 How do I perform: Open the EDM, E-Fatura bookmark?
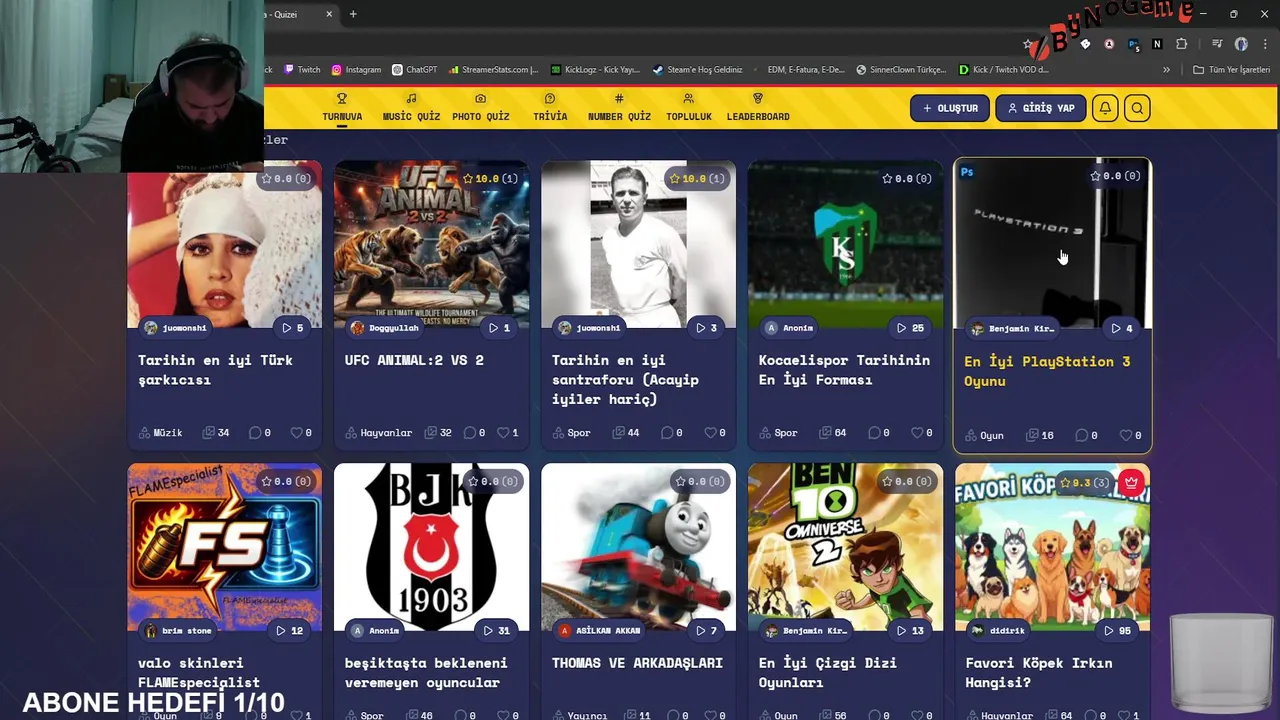click(x=799, y=70)
